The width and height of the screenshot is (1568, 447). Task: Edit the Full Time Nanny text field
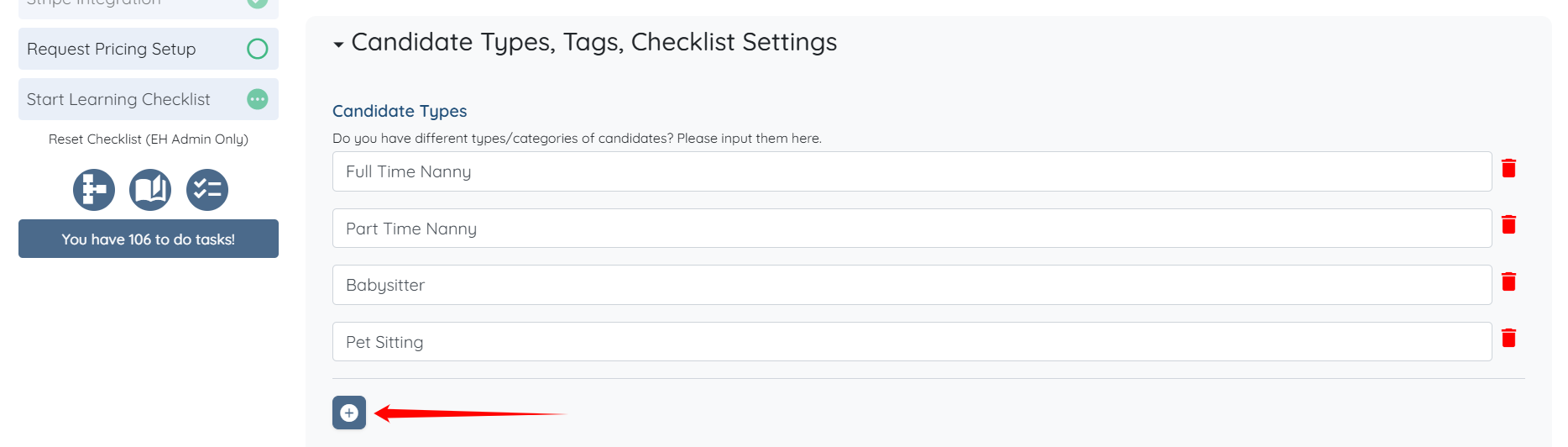tap(912, 171)
